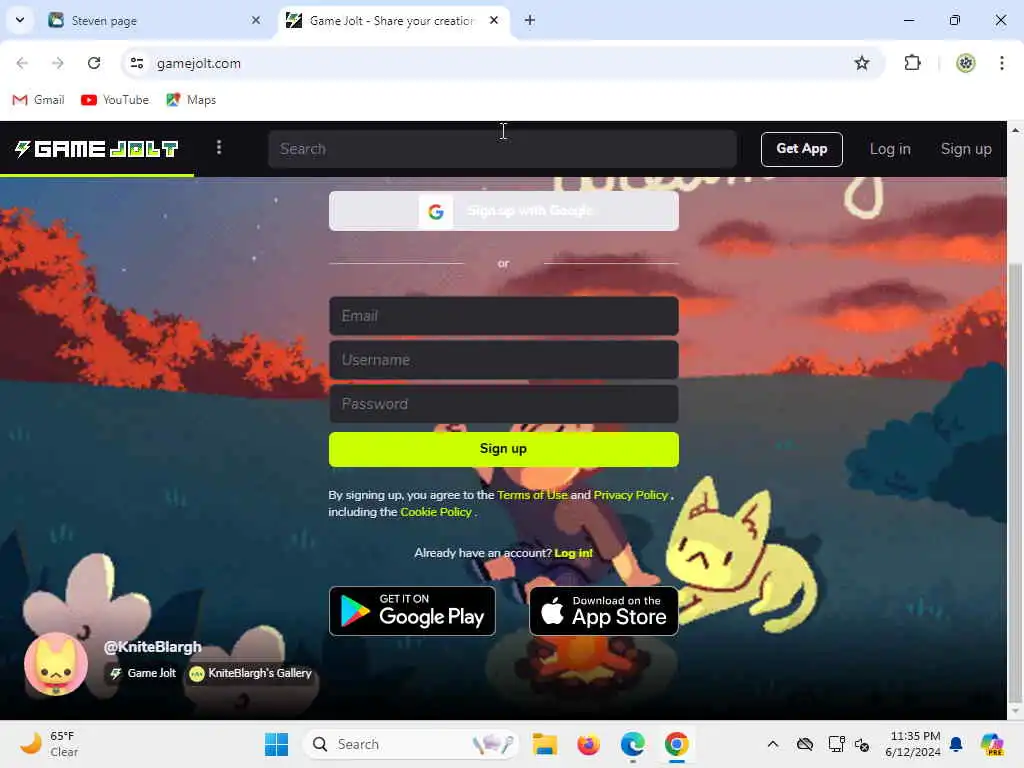Open the Terms of Use link
The height and width of the screenshot is (768, 1024).
pos(532,495)
